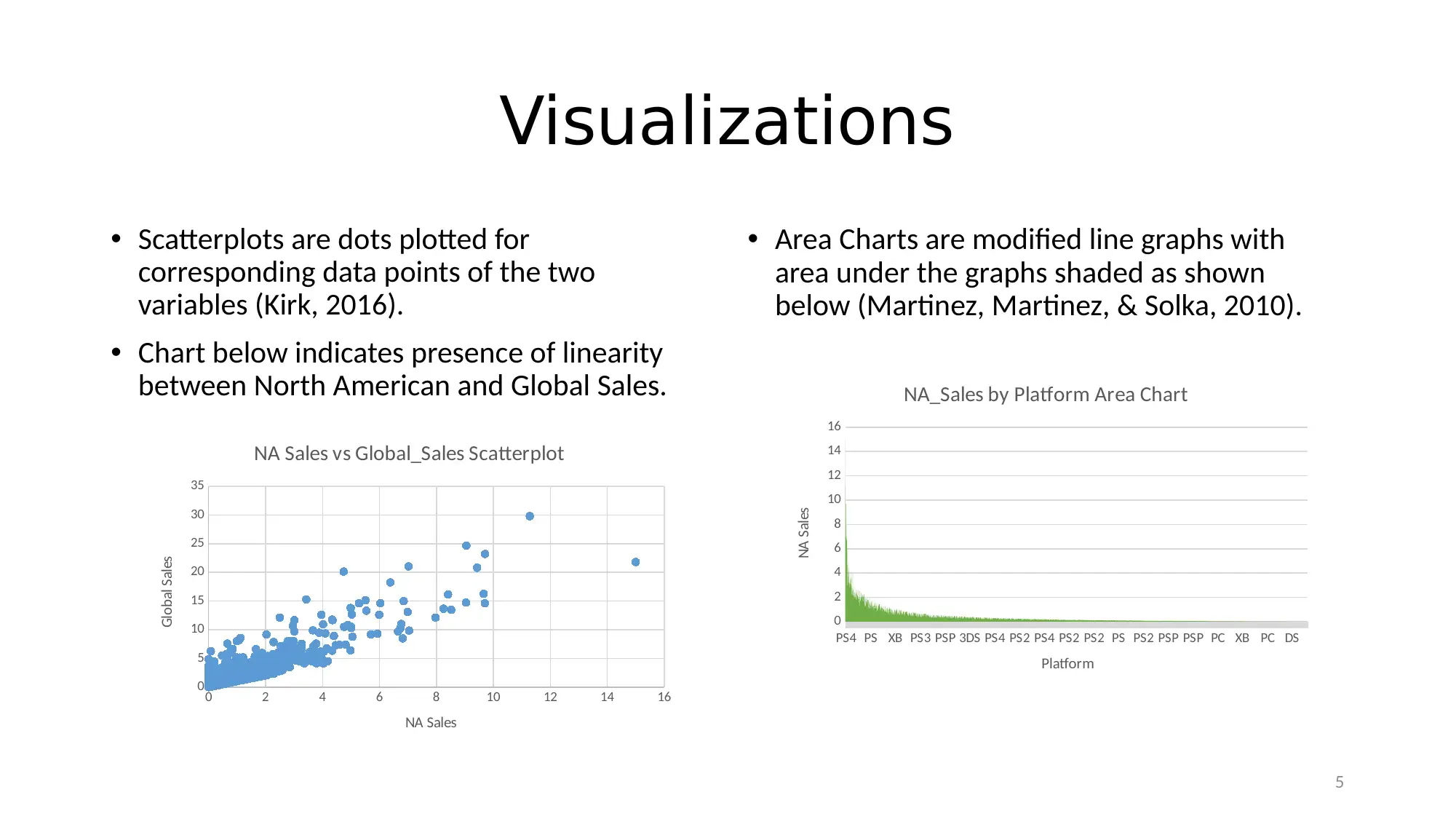Select the 'NA_Sales by Platform Area Chart' title
Screen dimensions: 1456x819
click(x=1045, y=395)
